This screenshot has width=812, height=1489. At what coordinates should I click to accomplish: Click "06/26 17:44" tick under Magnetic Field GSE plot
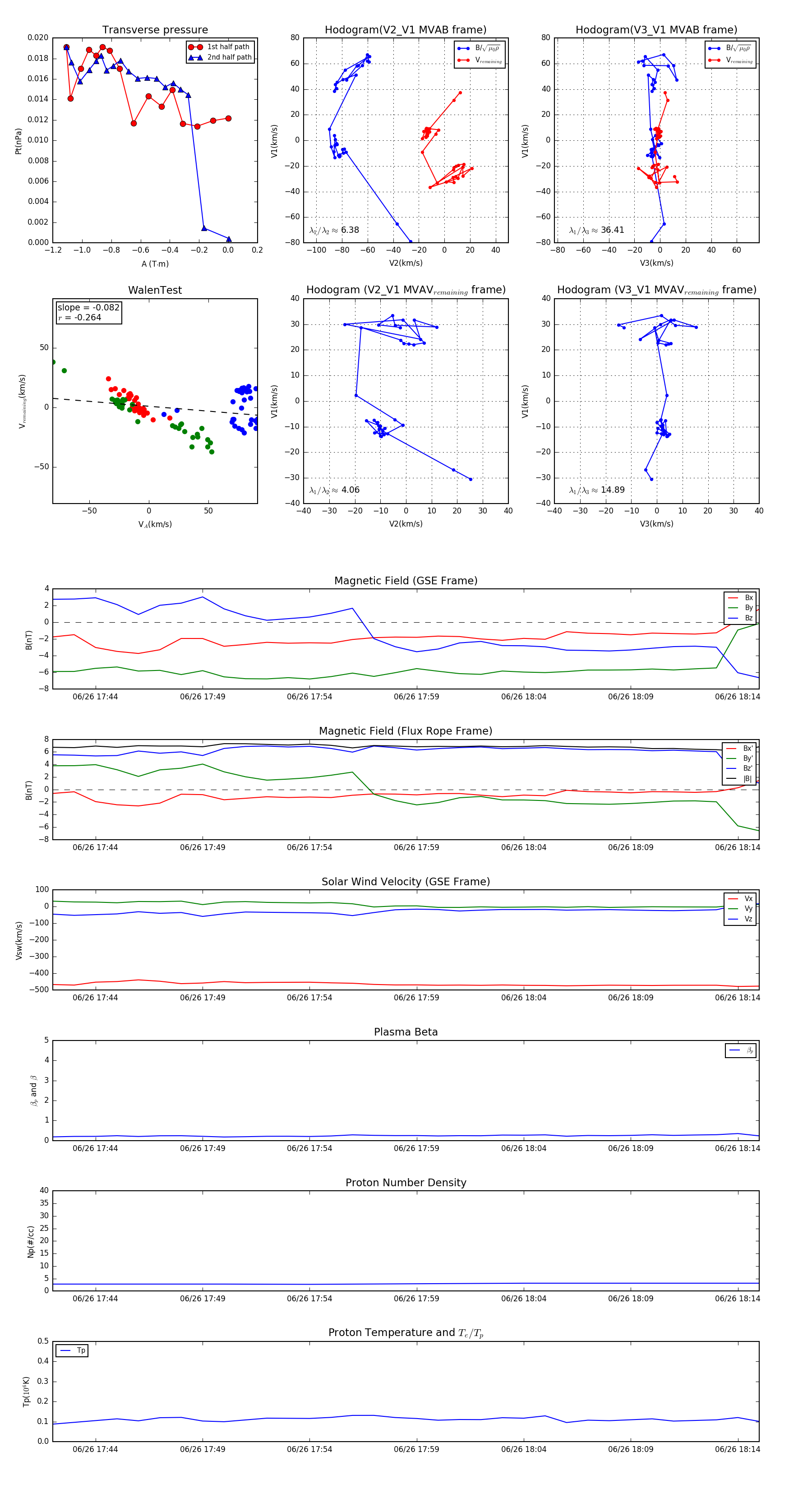(95, 697)
